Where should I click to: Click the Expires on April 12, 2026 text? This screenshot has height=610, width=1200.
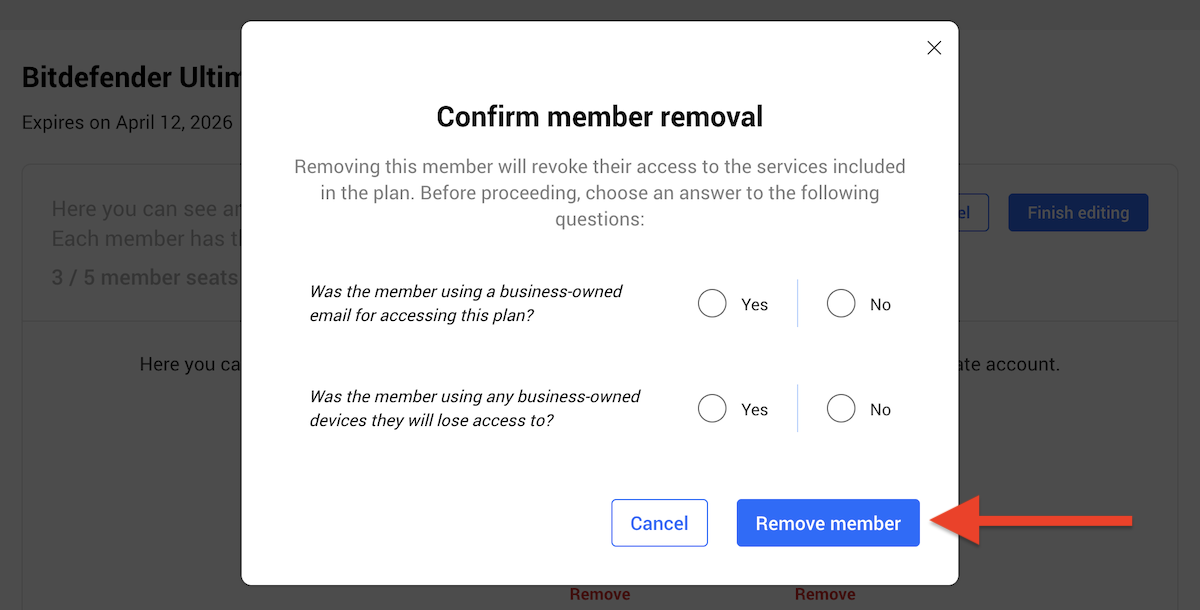coord(127,122)
